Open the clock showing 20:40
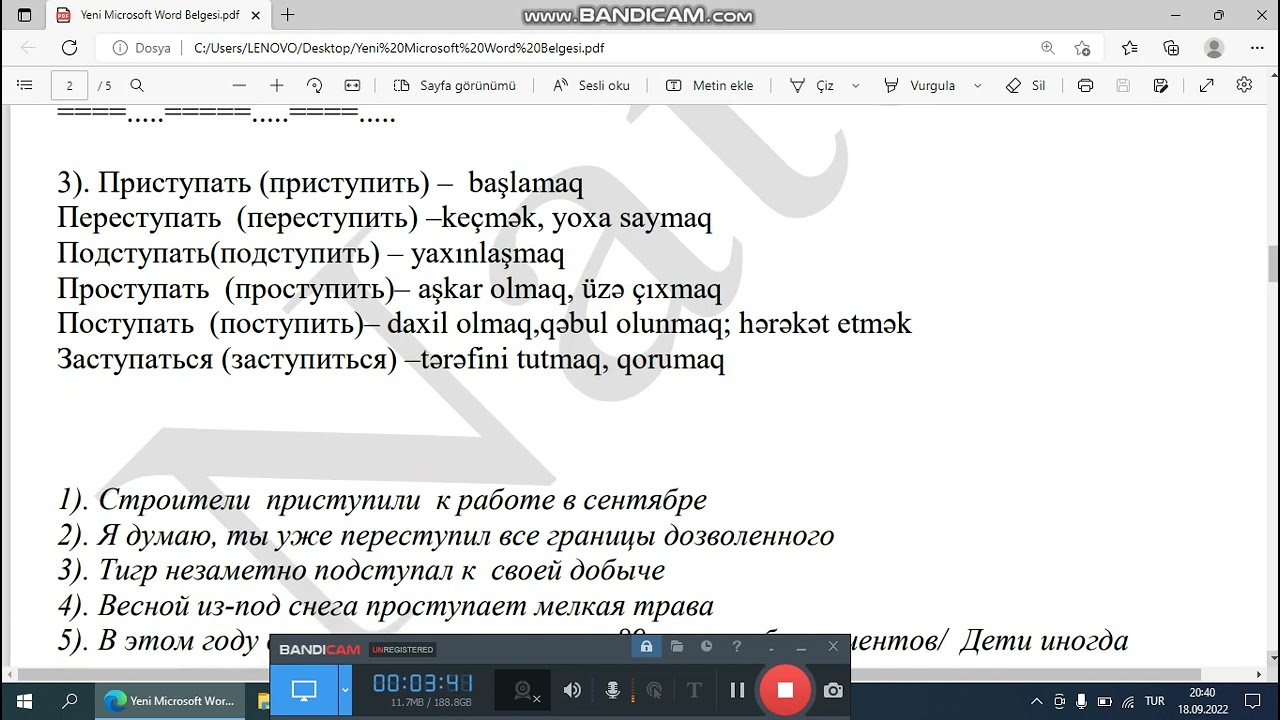Screen dimensions: 1280x720 (1202, 701)
